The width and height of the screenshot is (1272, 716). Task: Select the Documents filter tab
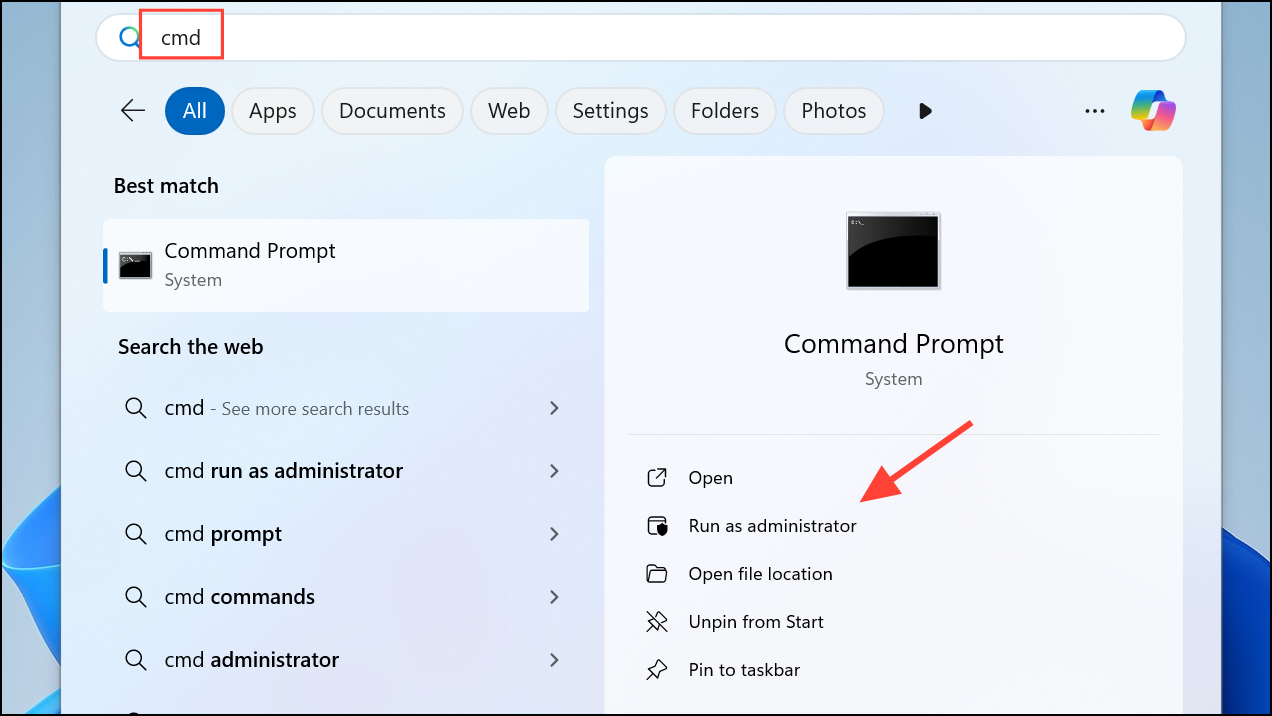coord(392,111)
